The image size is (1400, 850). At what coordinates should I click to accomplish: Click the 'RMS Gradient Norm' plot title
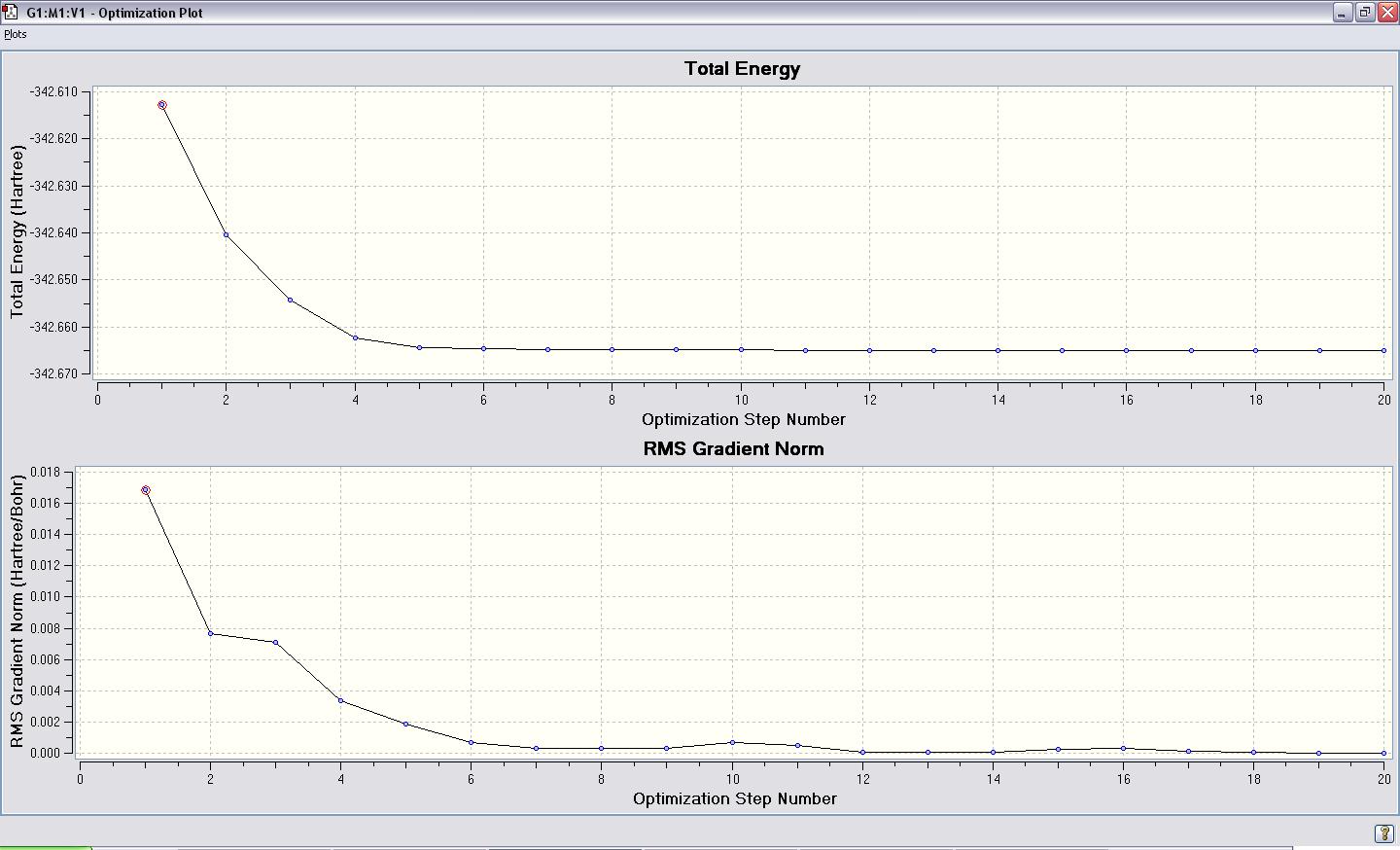coord(734,448)
